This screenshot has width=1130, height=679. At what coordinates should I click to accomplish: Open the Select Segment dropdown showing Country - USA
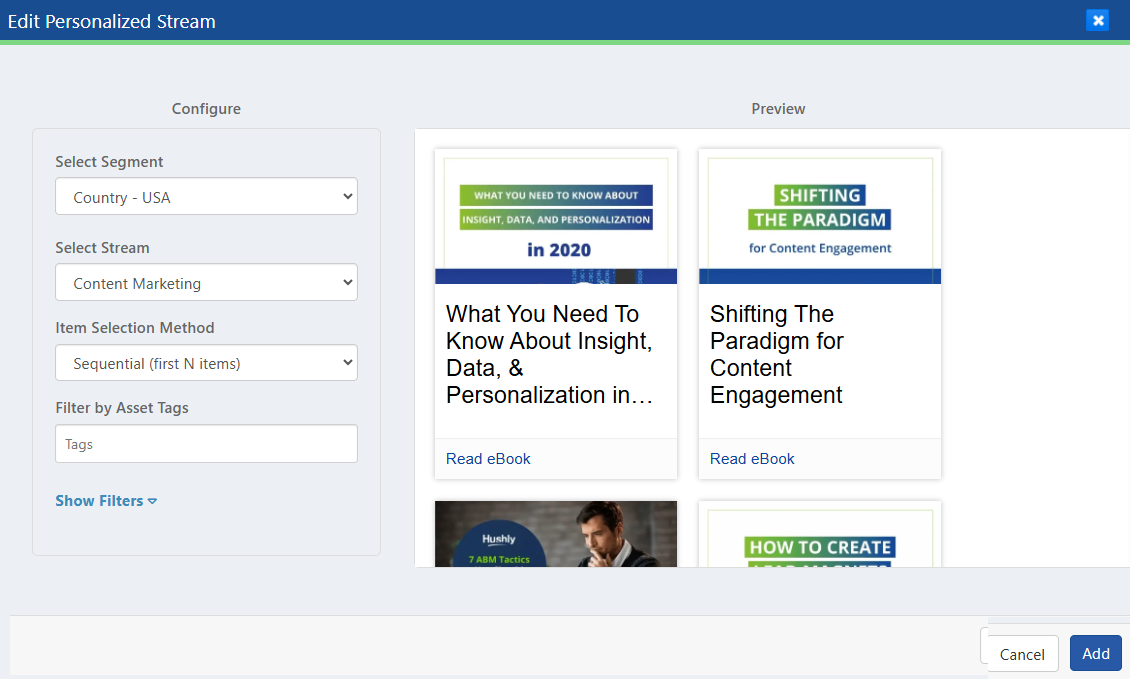coord(206,196)
